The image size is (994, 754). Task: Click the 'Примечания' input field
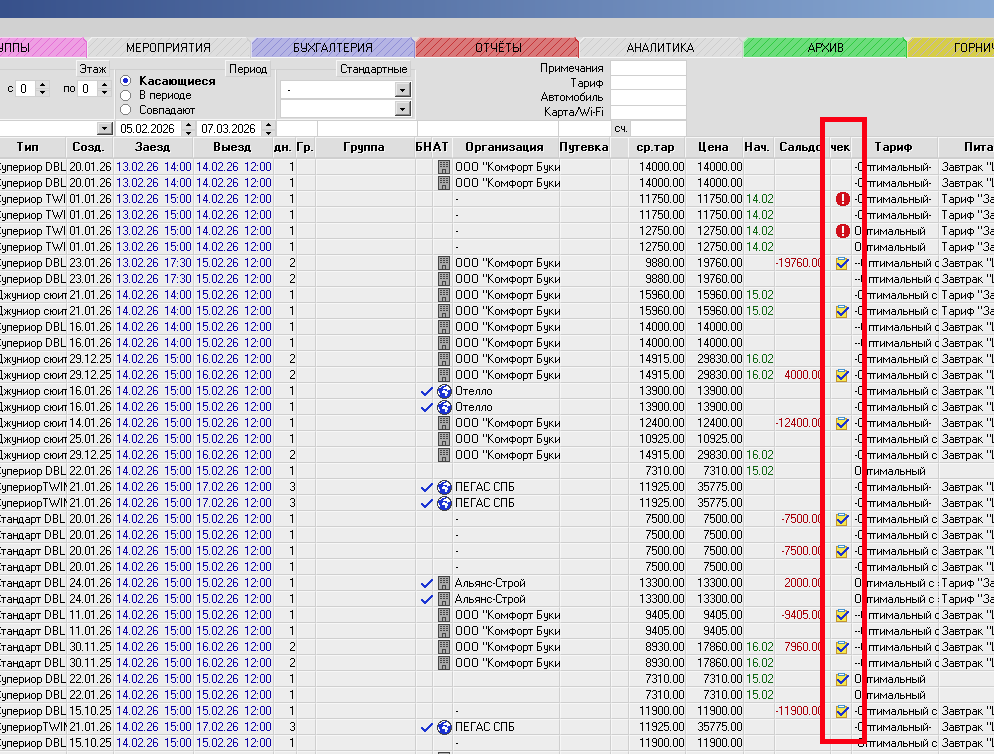(x=648, y=68)
